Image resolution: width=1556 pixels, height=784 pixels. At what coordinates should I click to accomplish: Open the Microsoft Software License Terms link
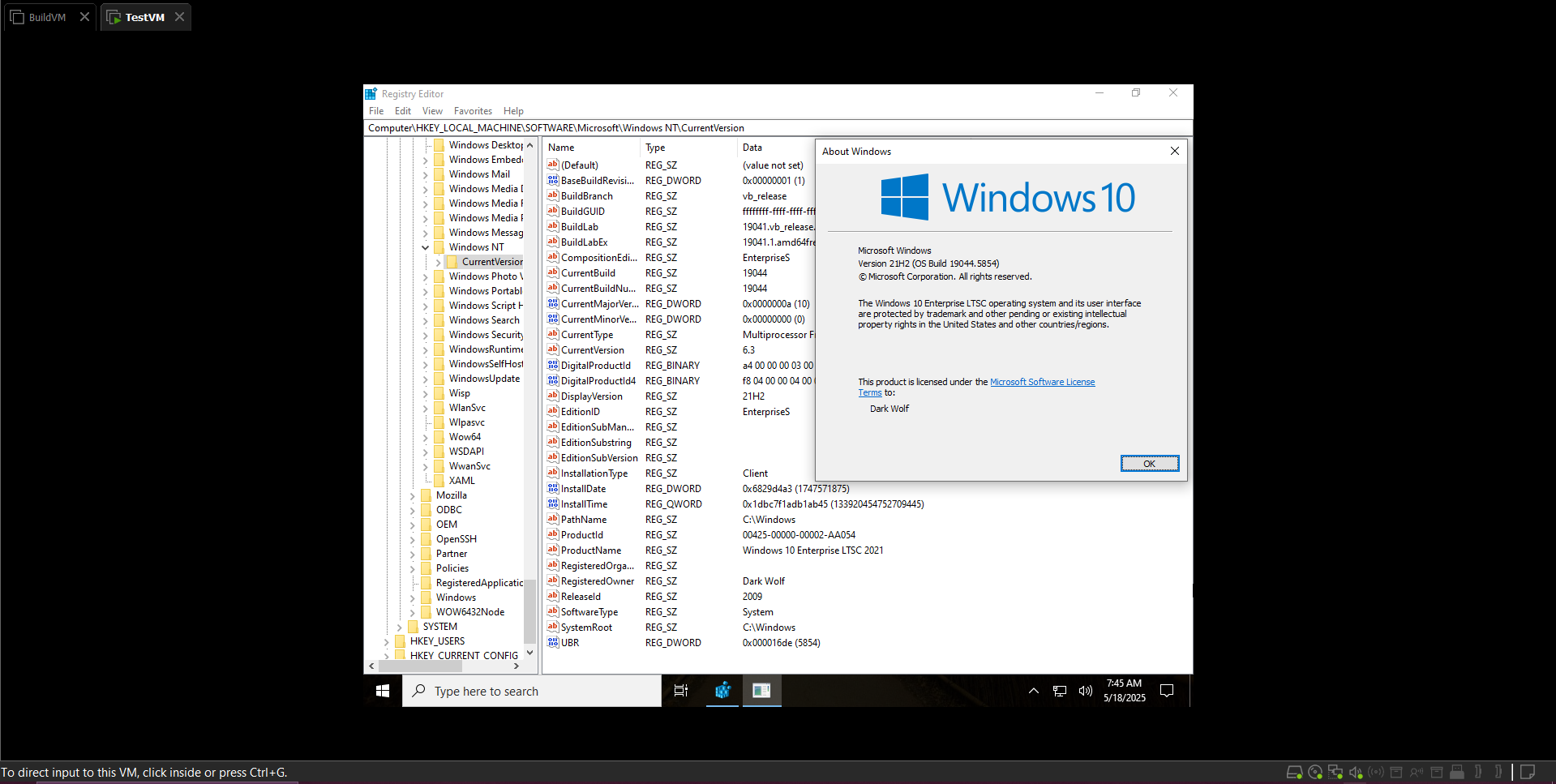coord(1042,382)
